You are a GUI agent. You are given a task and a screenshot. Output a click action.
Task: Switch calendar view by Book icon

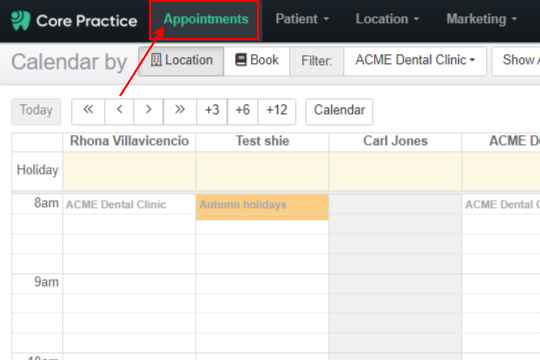[x=240, y=60]
